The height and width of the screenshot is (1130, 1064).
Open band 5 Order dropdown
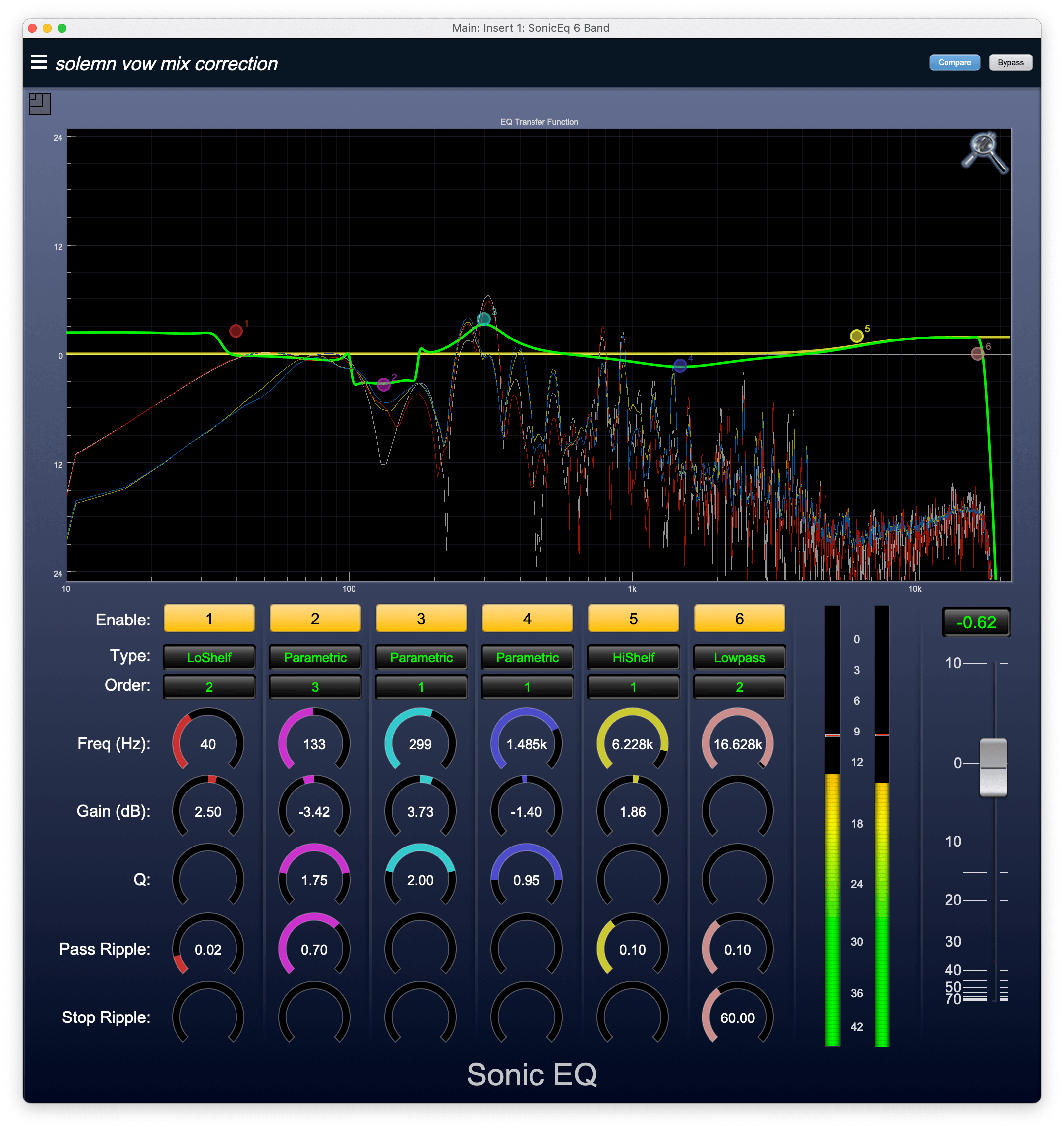pos(634,687)
